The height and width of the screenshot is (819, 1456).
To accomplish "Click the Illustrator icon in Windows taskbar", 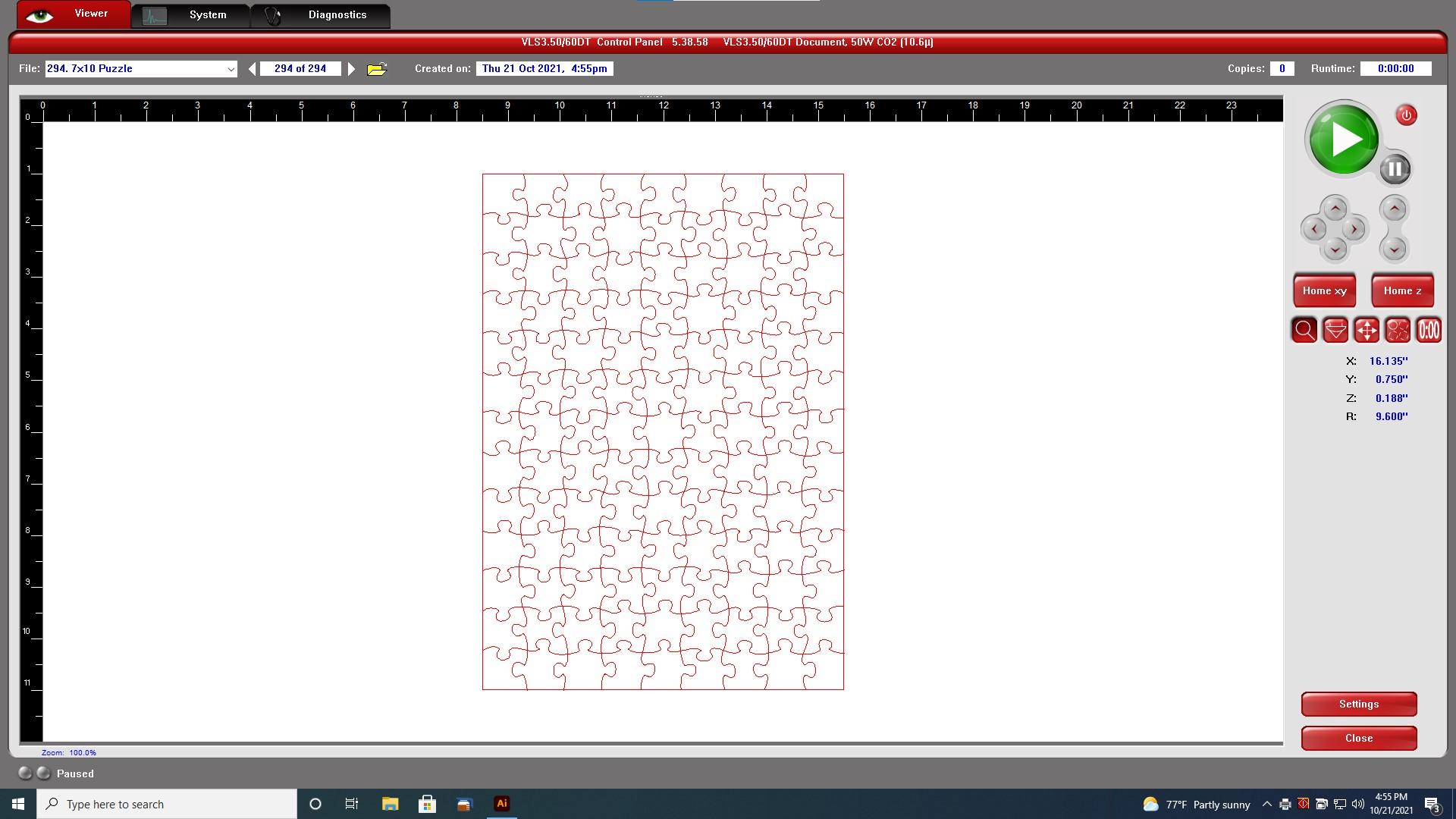I will pos(502,803).
